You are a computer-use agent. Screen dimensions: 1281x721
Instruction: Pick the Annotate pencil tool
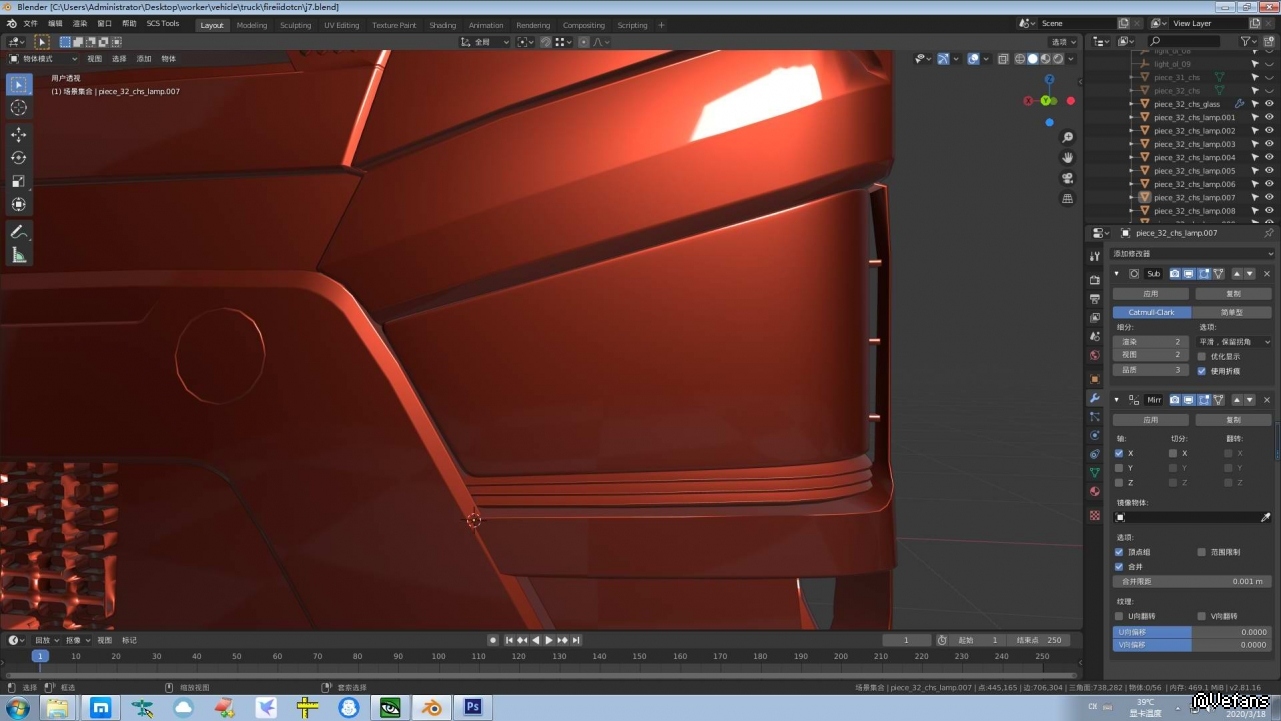(19, 232)
